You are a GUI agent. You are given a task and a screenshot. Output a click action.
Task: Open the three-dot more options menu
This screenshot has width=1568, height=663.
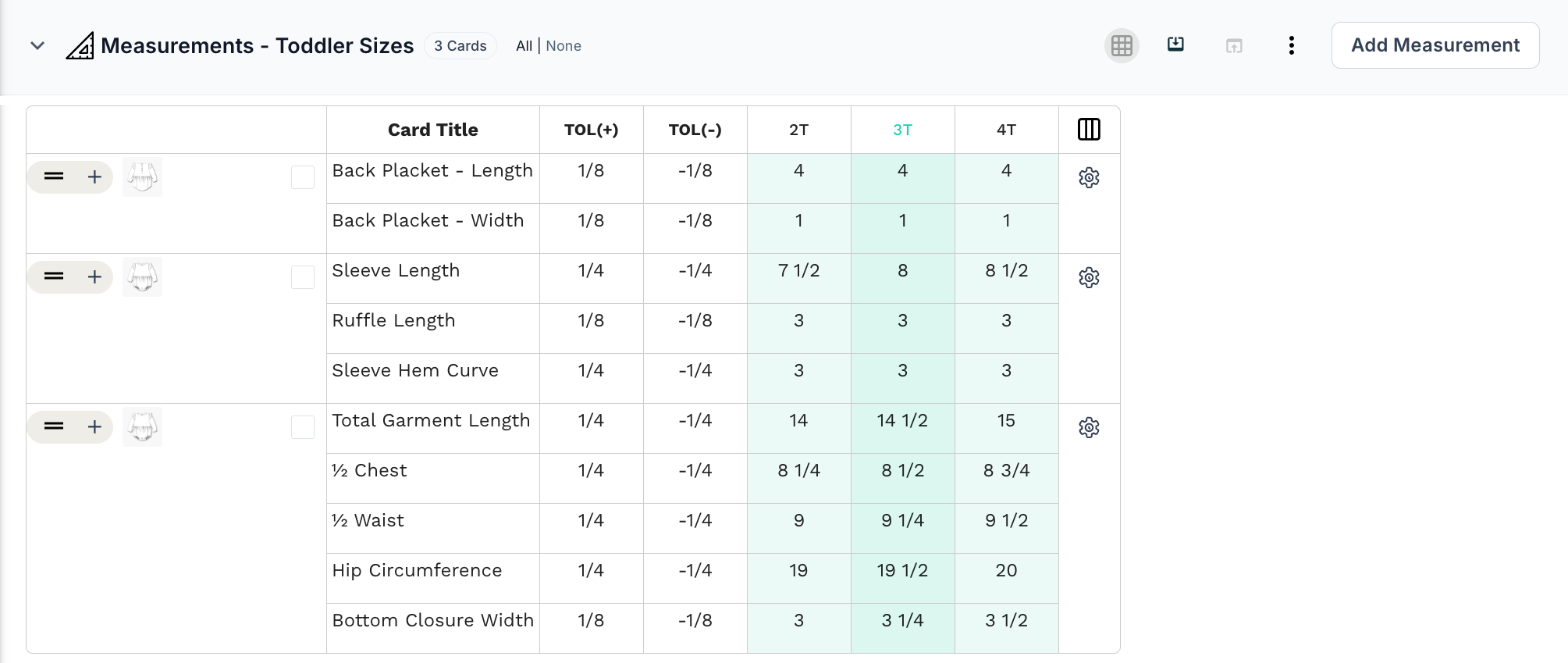point(1292,46)
